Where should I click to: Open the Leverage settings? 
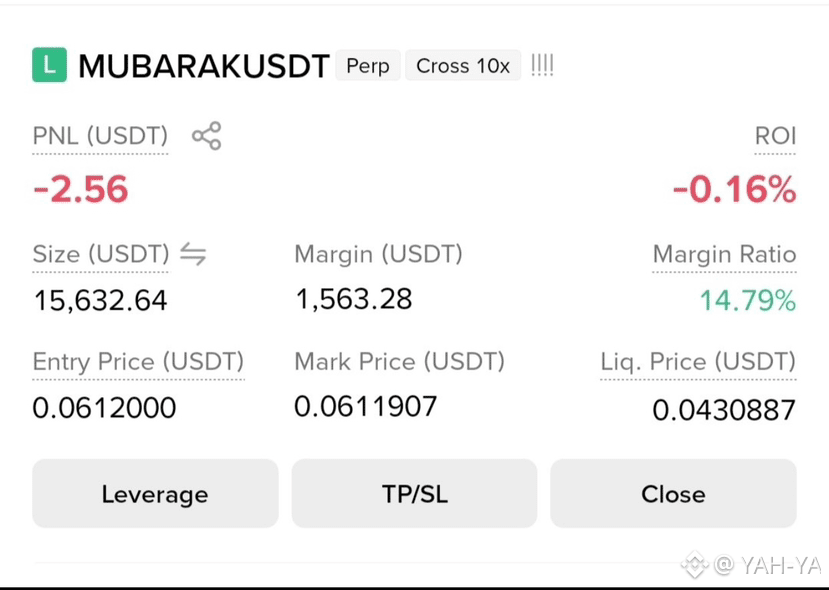pyautogui.click(x=155, y=494)
